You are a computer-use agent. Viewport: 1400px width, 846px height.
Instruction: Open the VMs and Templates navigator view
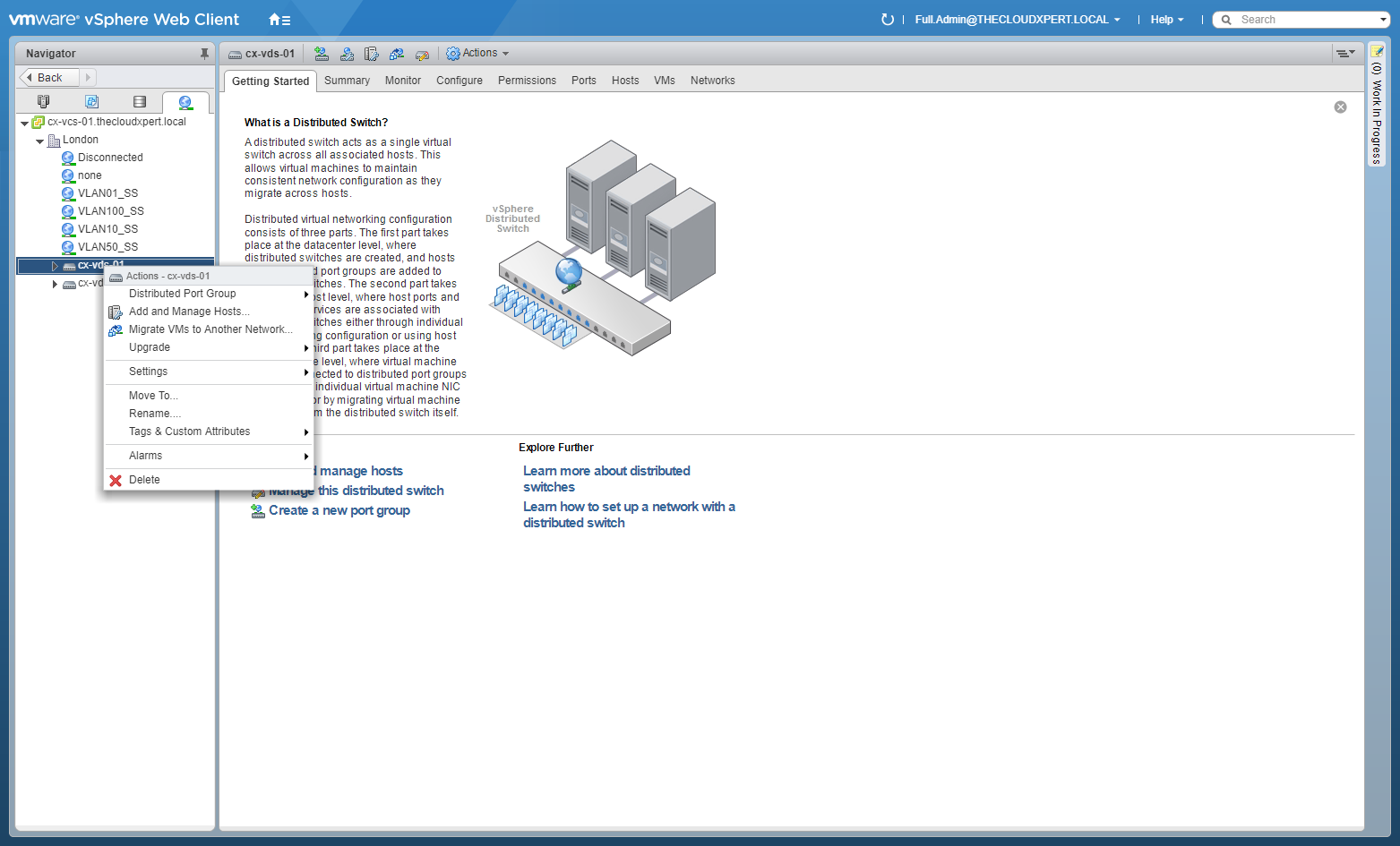91,102
